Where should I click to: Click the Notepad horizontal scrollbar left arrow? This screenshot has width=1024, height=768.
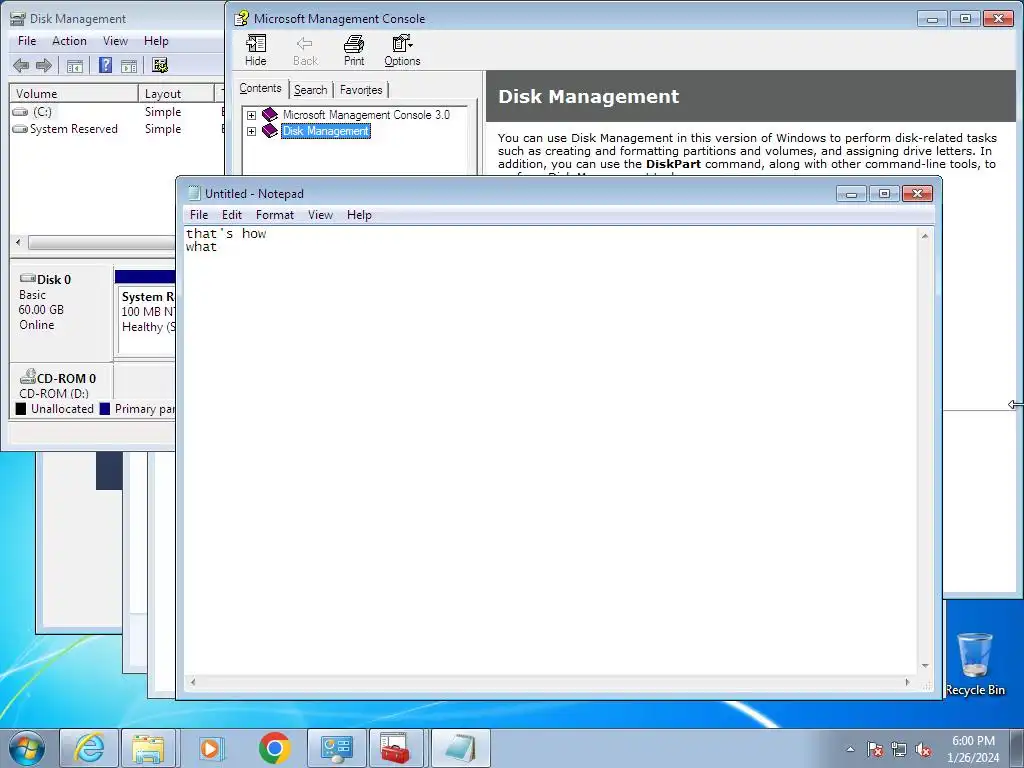tap(193, 682)
